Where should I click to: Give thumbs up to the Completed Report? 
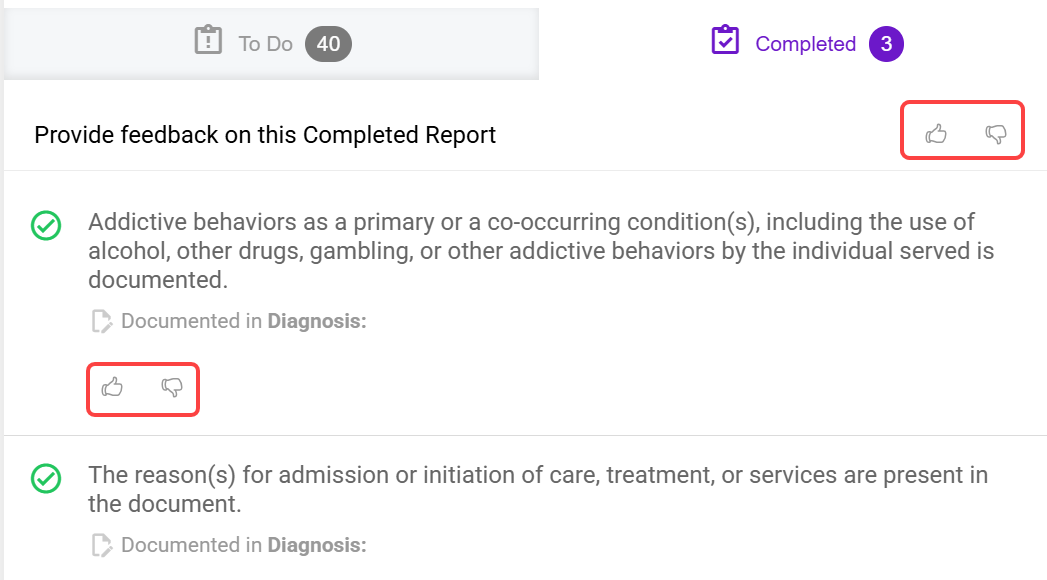pos(936,134)
